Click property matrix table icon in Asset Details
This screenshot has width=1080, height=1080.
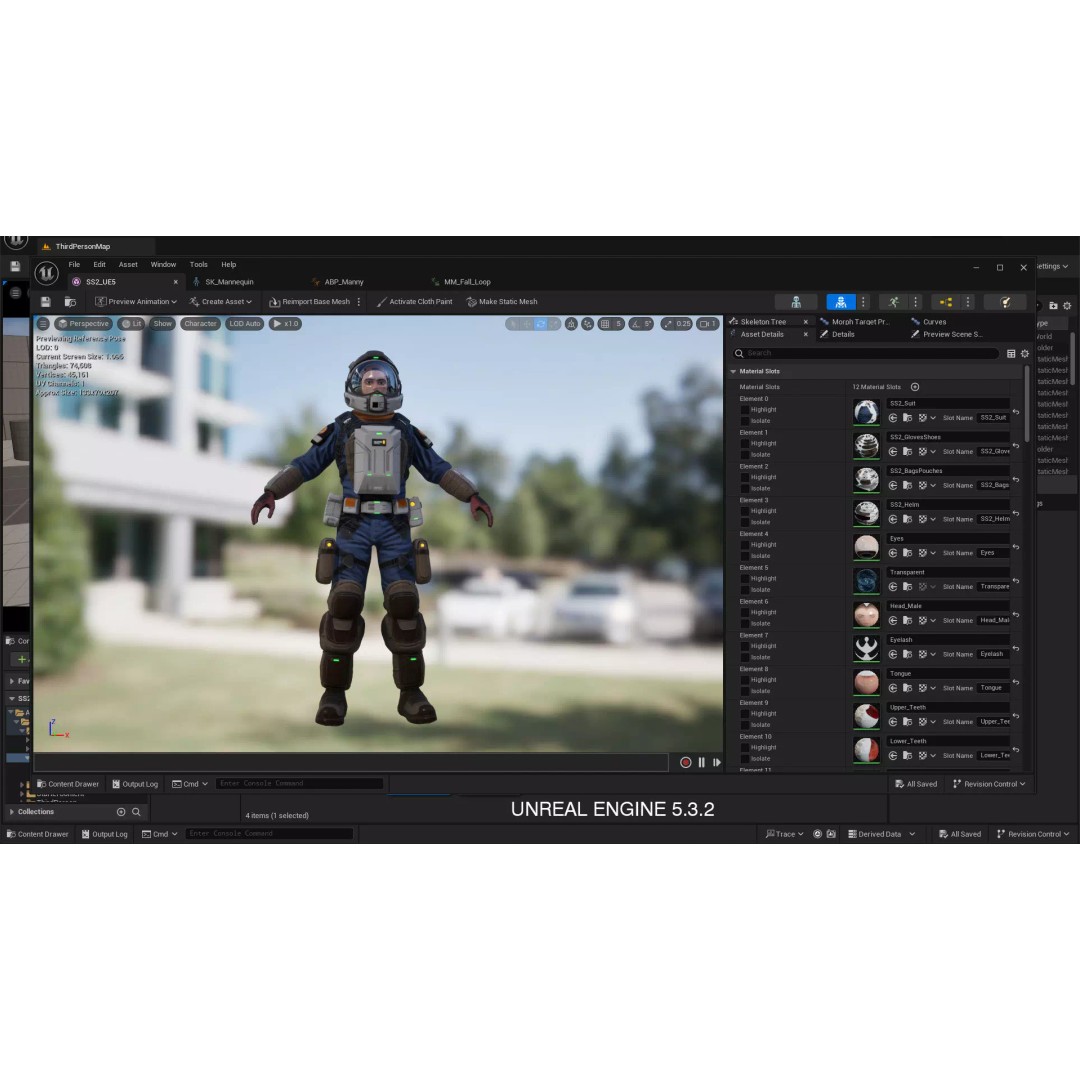click(1010, 353)
